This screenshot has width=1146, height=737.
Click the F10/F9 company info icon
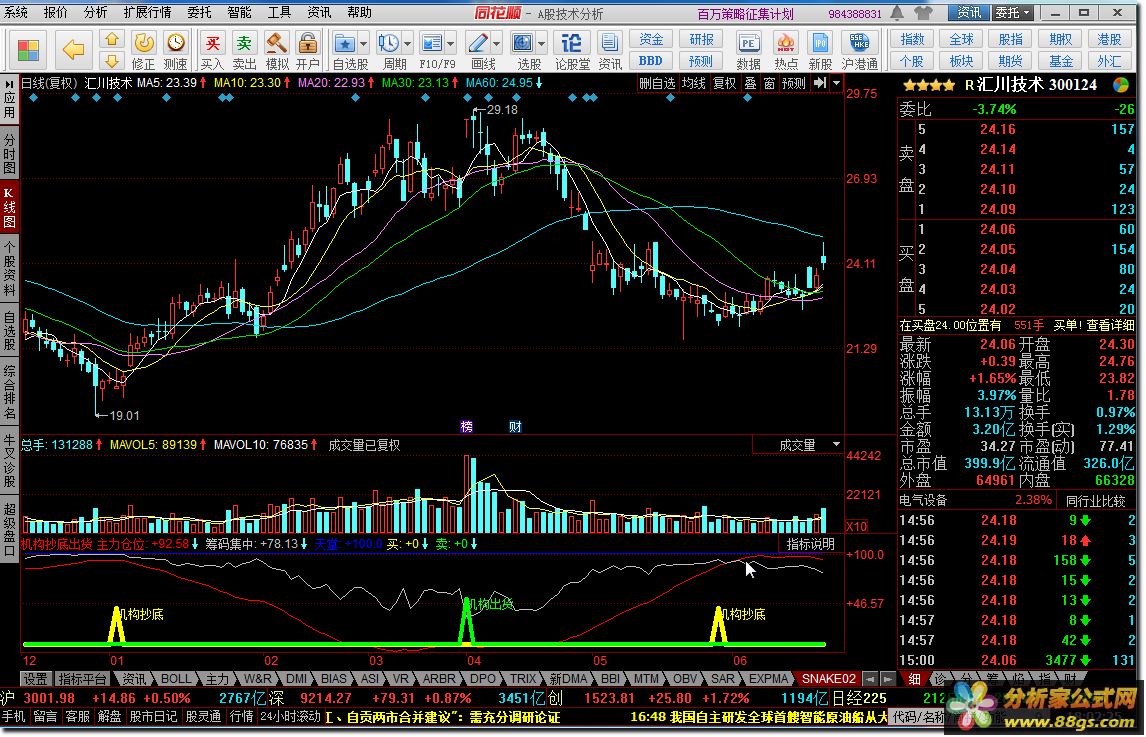[x=433, y=43]
